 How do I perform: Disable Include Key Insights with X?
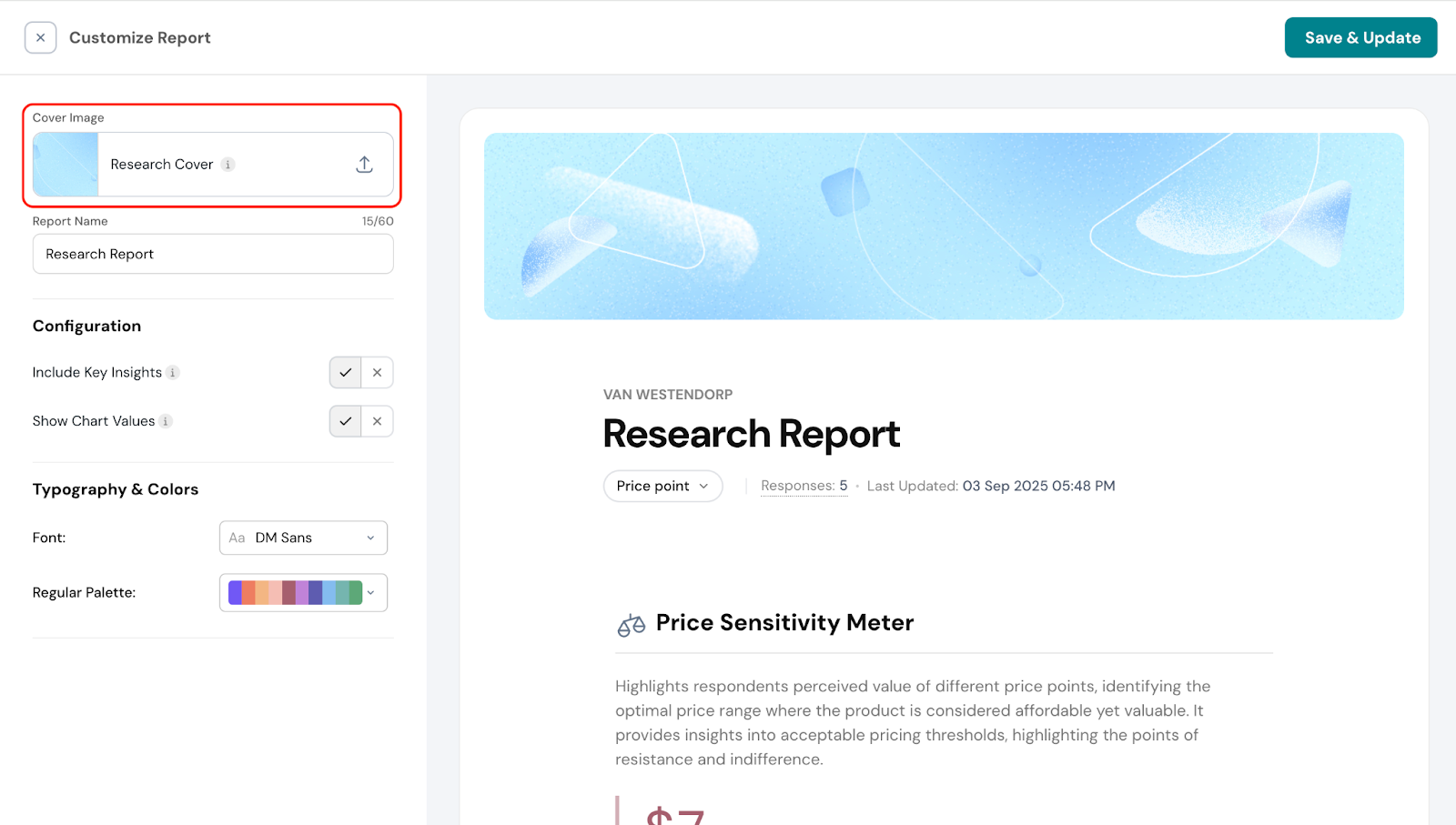click(377, 373)
